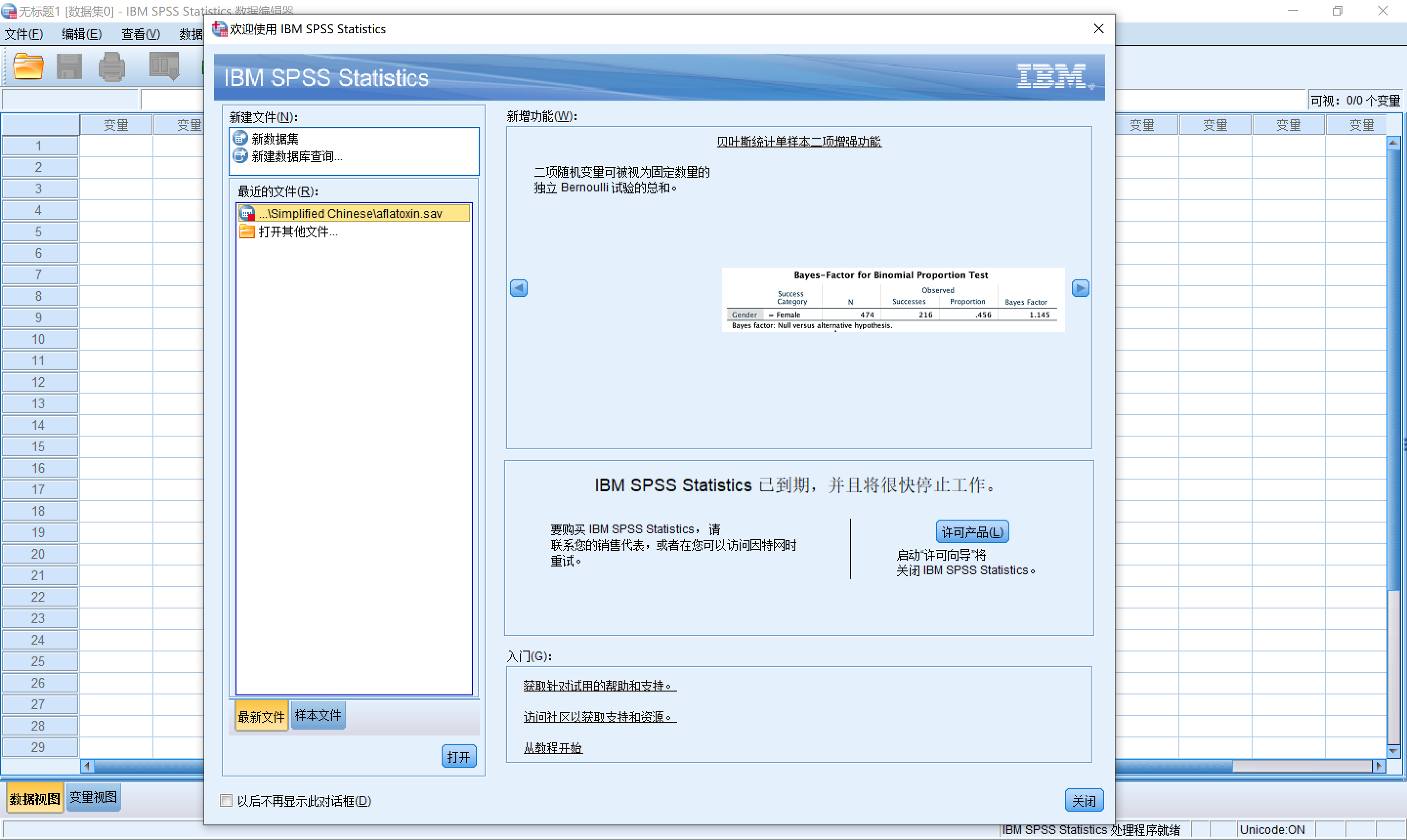
Task: Click the Save disk icon in toolbar
Action: 70,67
